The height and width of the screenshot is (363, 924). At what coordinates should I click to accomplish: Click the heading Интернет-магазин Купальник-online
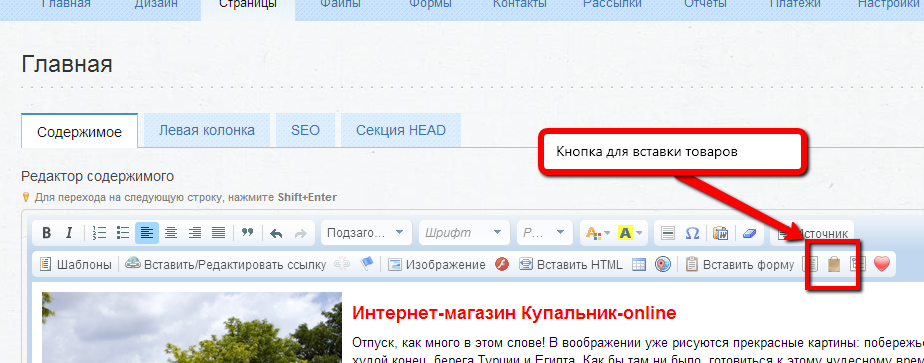[513, 313]
